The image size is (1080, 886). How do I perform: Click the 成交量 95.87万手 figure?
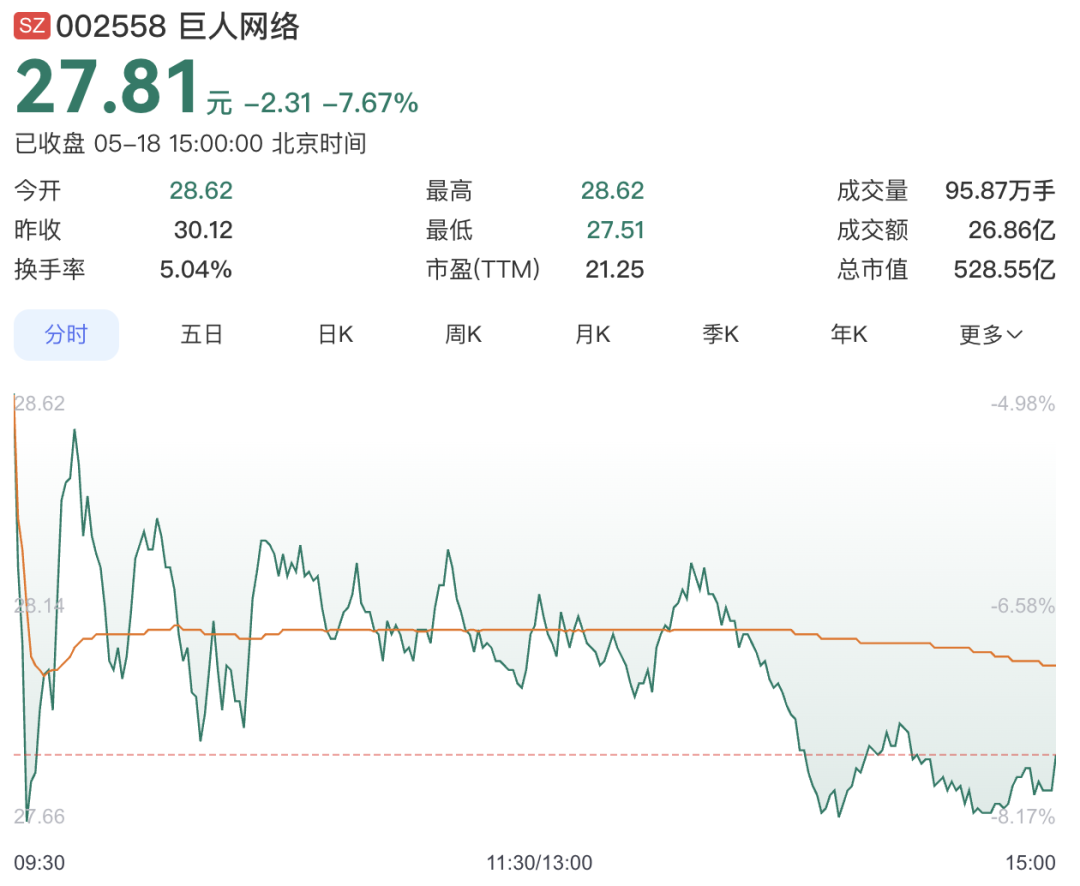[999, 191]
